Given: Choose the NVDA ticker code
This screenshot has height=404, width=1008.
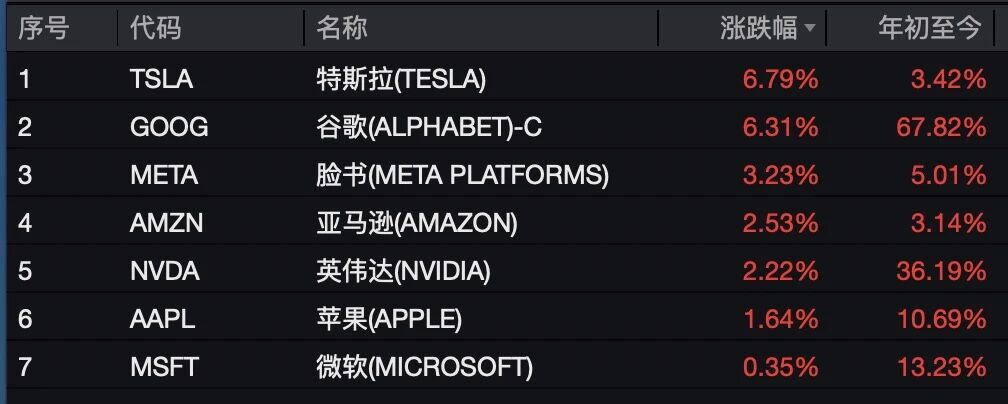Looking at the screenshot, I should pos(165,271).
